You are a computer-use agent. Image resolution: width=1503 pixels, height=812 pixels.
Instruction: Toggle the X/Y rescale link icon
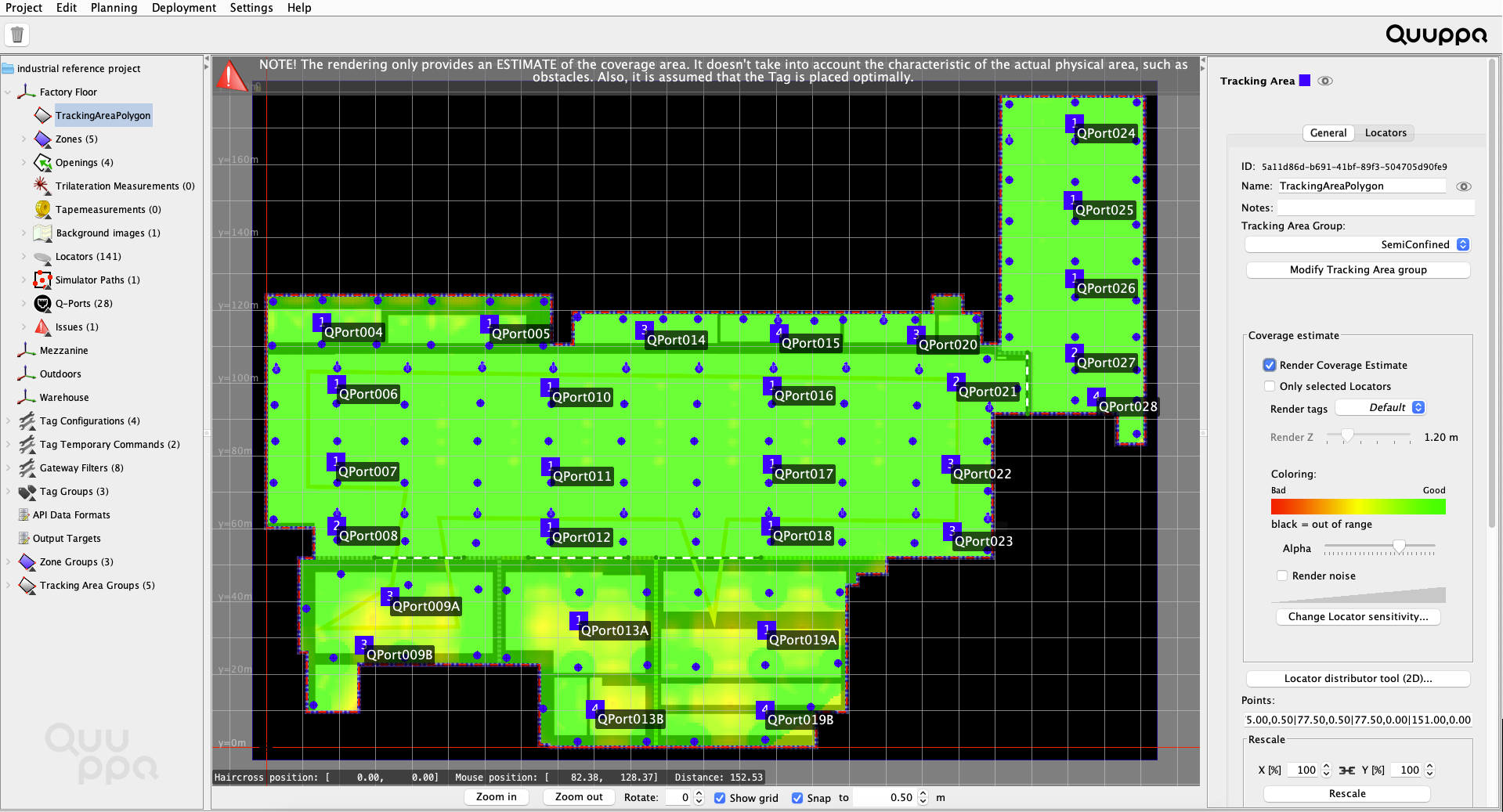pos(1346,770)
